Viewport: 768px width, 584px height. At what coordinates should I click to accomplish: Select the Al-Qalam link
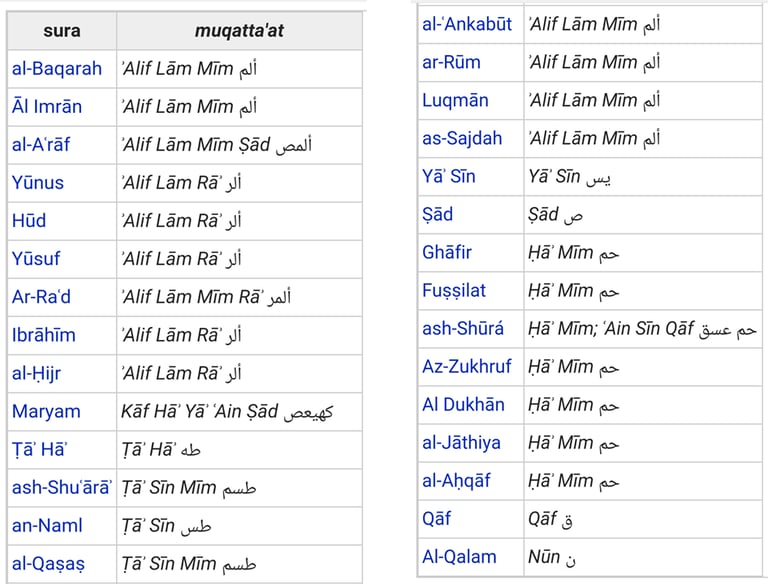459,557
